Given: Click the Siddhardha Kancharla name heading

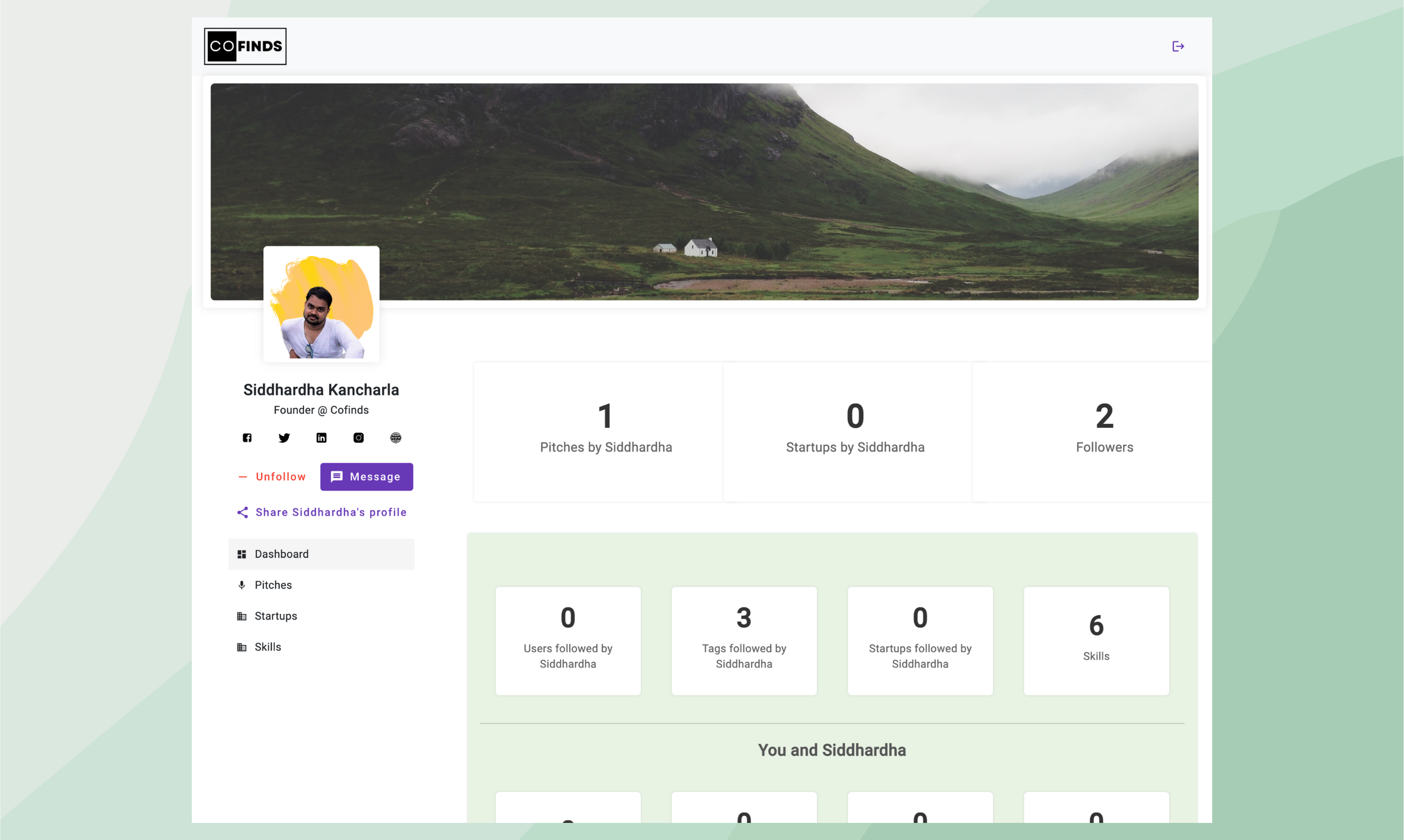Looking at the screenshot, I should click(x=321, y=390).
